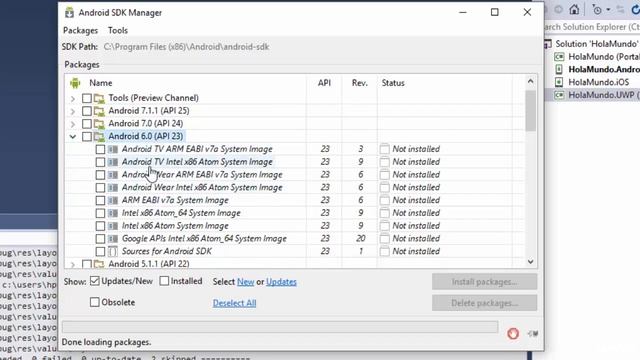Expand the Tools (Preview Channel) node
The height and width of the screenshot is (360, 640).
click(73, 99)
